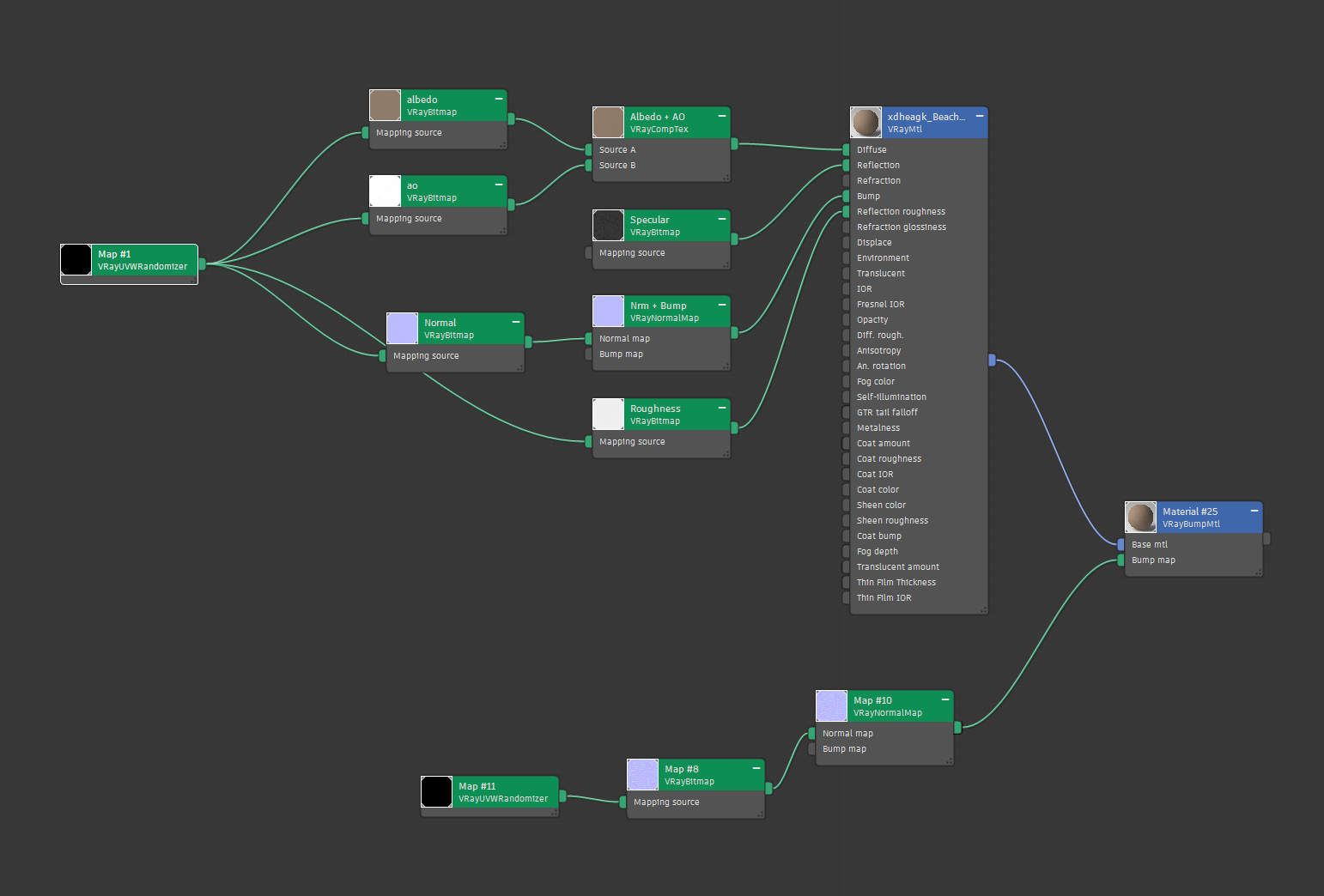Click the Roughness node thumbnail
The image size is (1324, 896).
608,415
